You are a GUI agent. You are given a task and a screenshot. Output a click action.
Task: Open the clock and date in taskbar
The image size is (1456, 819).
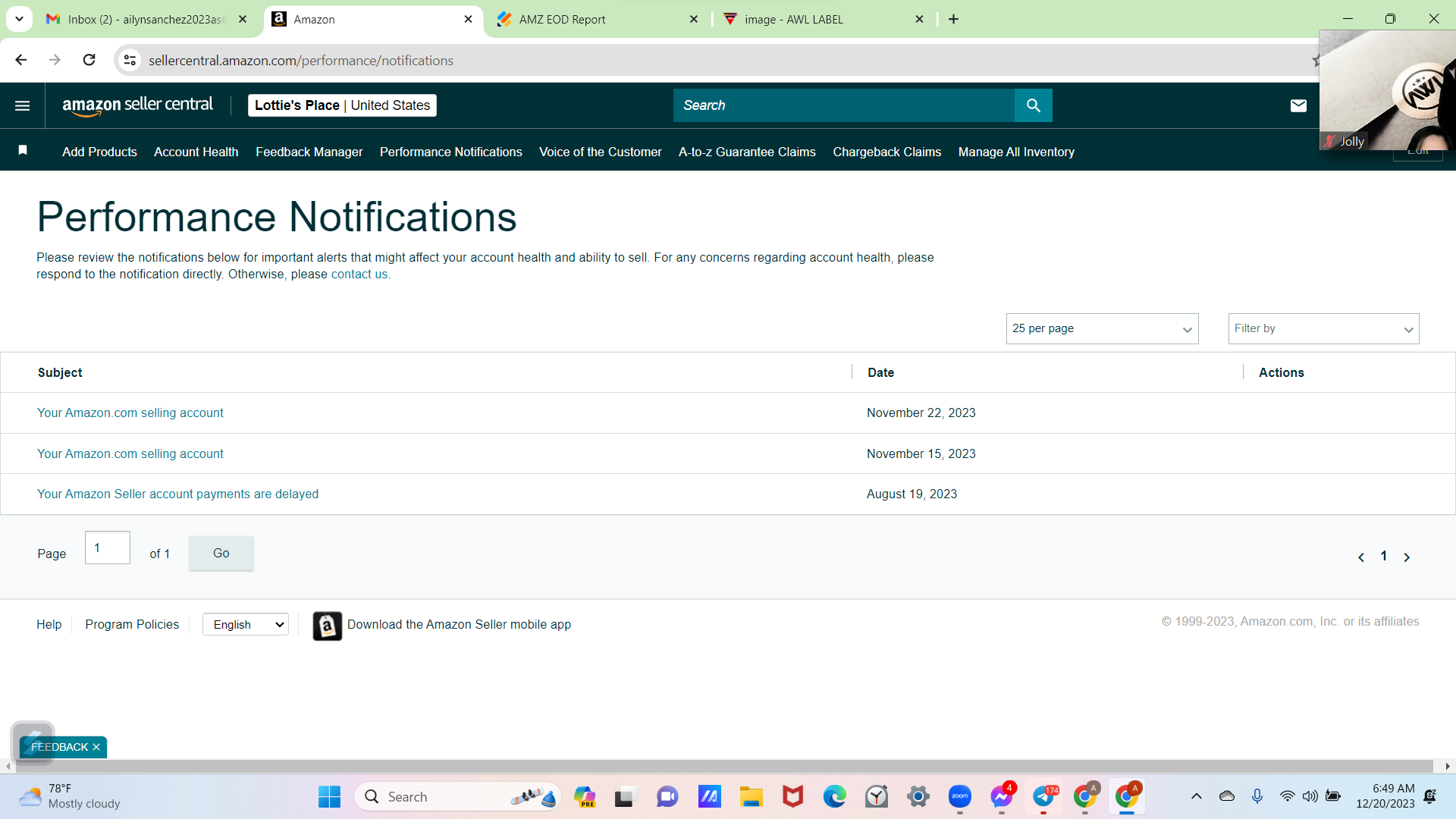(x=1385, y=796)
